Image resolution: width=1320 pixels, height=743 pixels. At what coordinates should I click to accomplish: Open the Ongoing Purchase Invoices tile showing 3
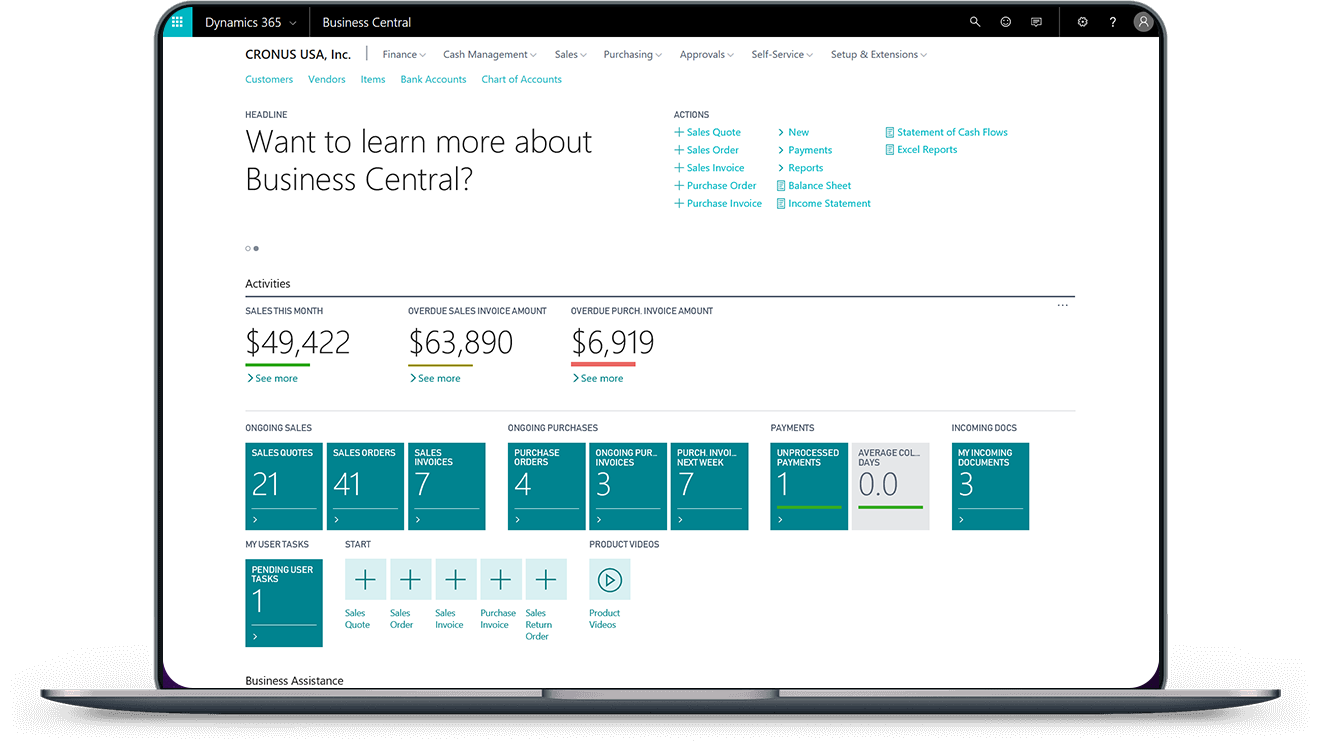pyautogui.click(x=628, y=486)
